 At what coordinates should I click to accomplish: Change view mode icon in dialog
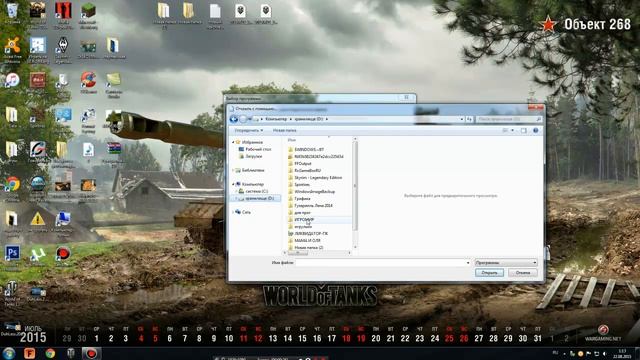tap(505, 131)
